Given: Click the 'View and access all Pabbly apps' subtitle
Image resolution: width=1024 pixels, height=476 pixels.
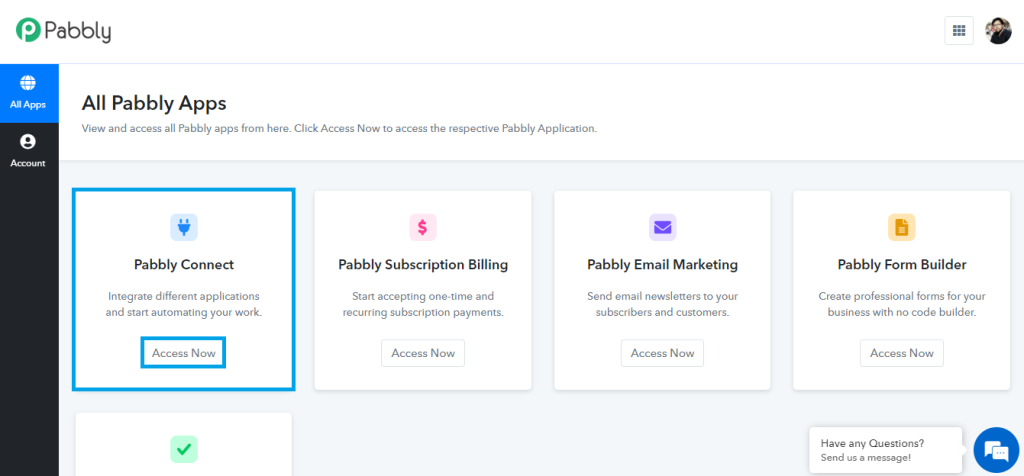Looking at the screenshot, I should pyautogui.click(x=339, y=129).
